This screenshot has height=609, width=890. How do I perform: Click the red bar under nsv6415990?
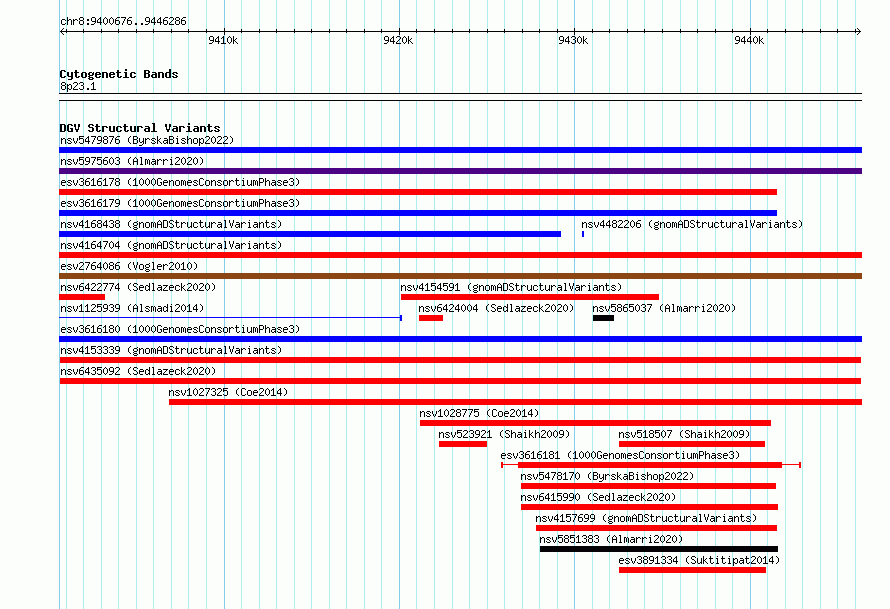point(649,507)
